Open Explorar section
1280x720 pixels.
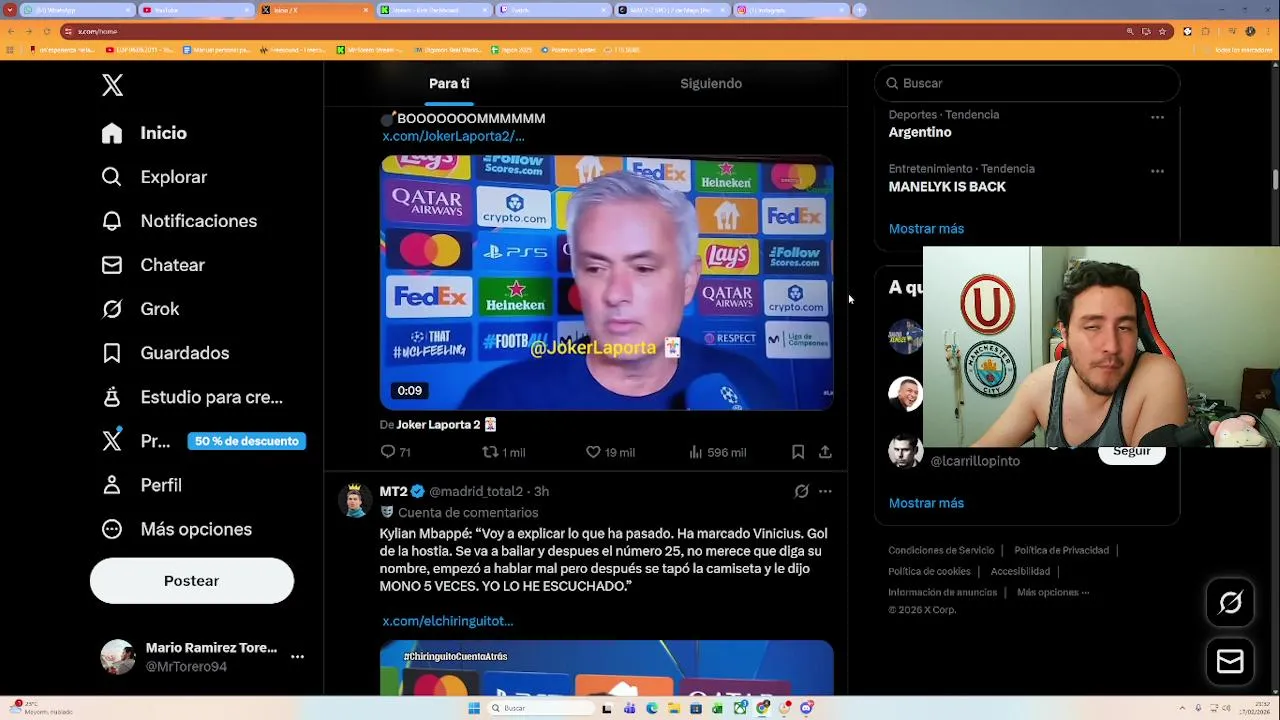coord(155,177)
